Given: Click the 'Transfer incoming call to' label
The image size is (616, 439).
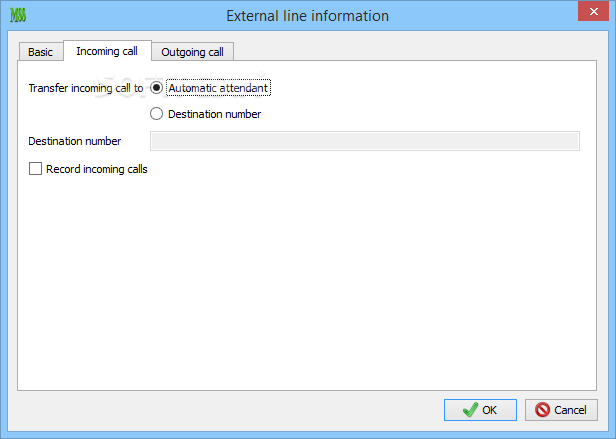Looking at the screenshot, I should pyautogui.click(x=86, y=88).
